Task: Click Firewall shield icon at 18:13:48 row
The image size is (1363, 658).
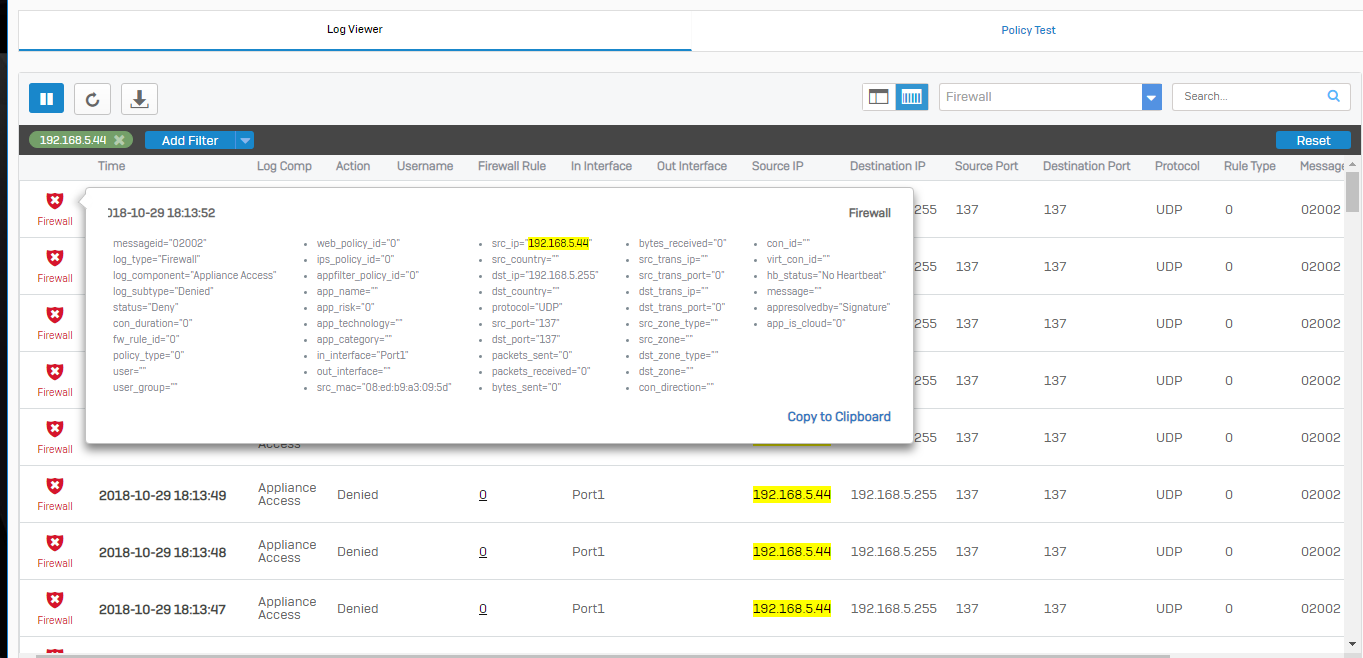Action: pos(55,543)
